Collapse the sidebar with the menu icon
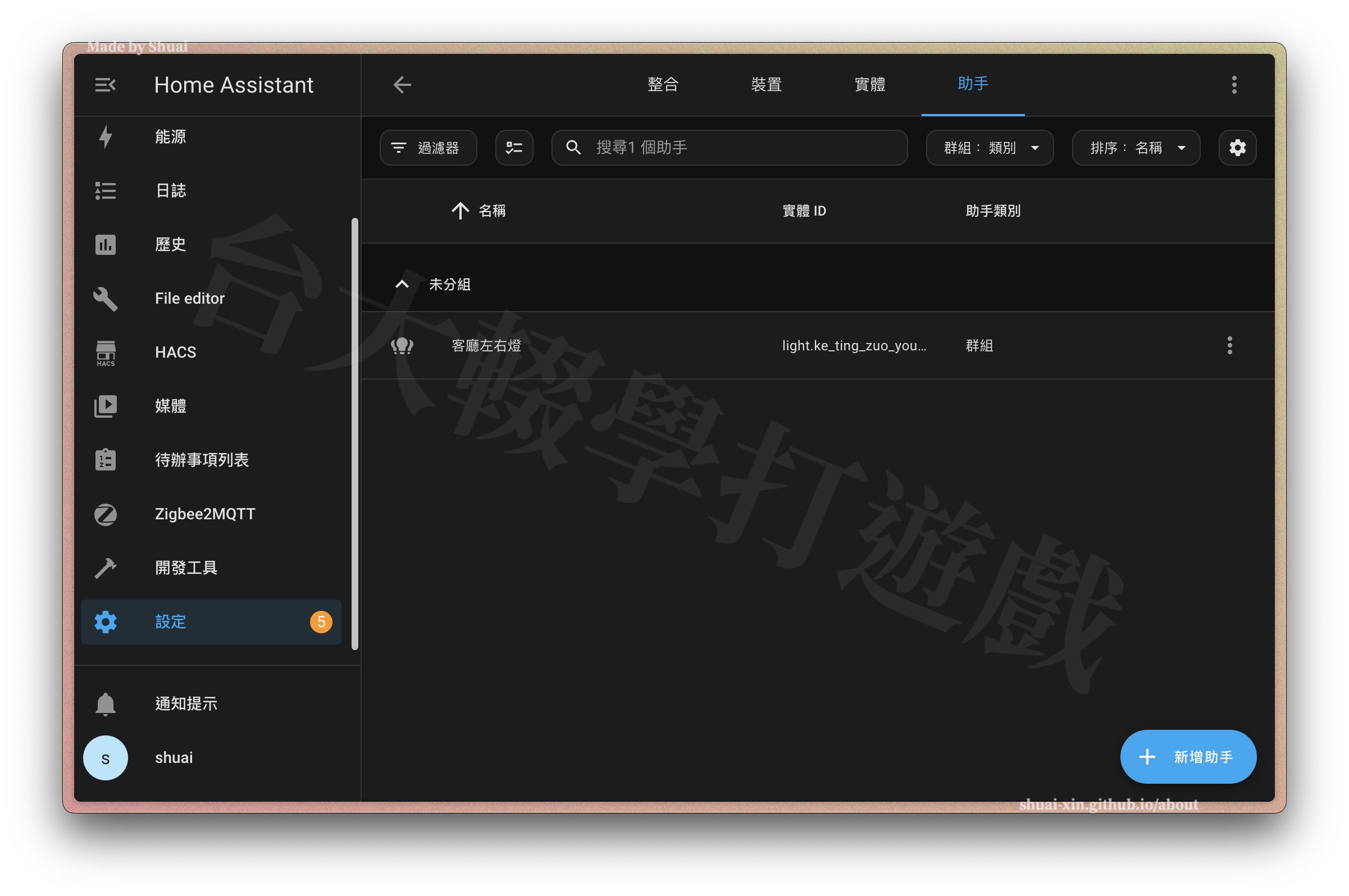This screenshot has width=1349, height=896. [x=105, y=85]
